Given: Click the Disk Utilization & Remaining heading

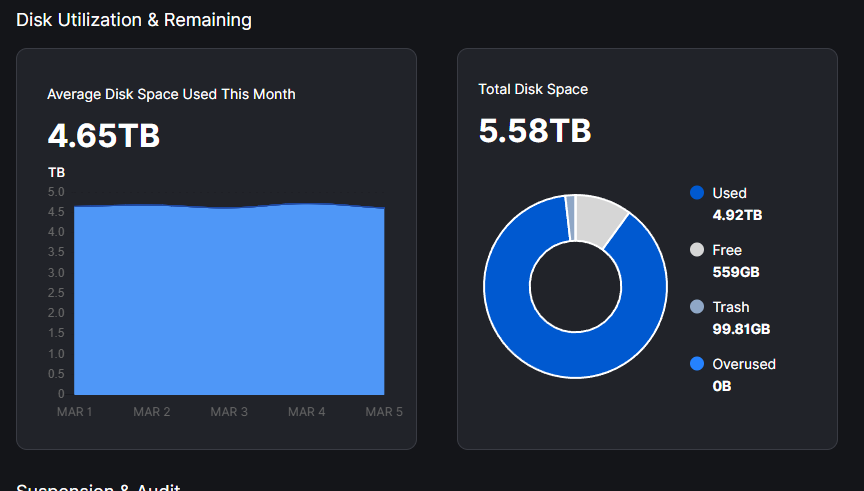Looking at the screenshot, I should coord(134,20).
